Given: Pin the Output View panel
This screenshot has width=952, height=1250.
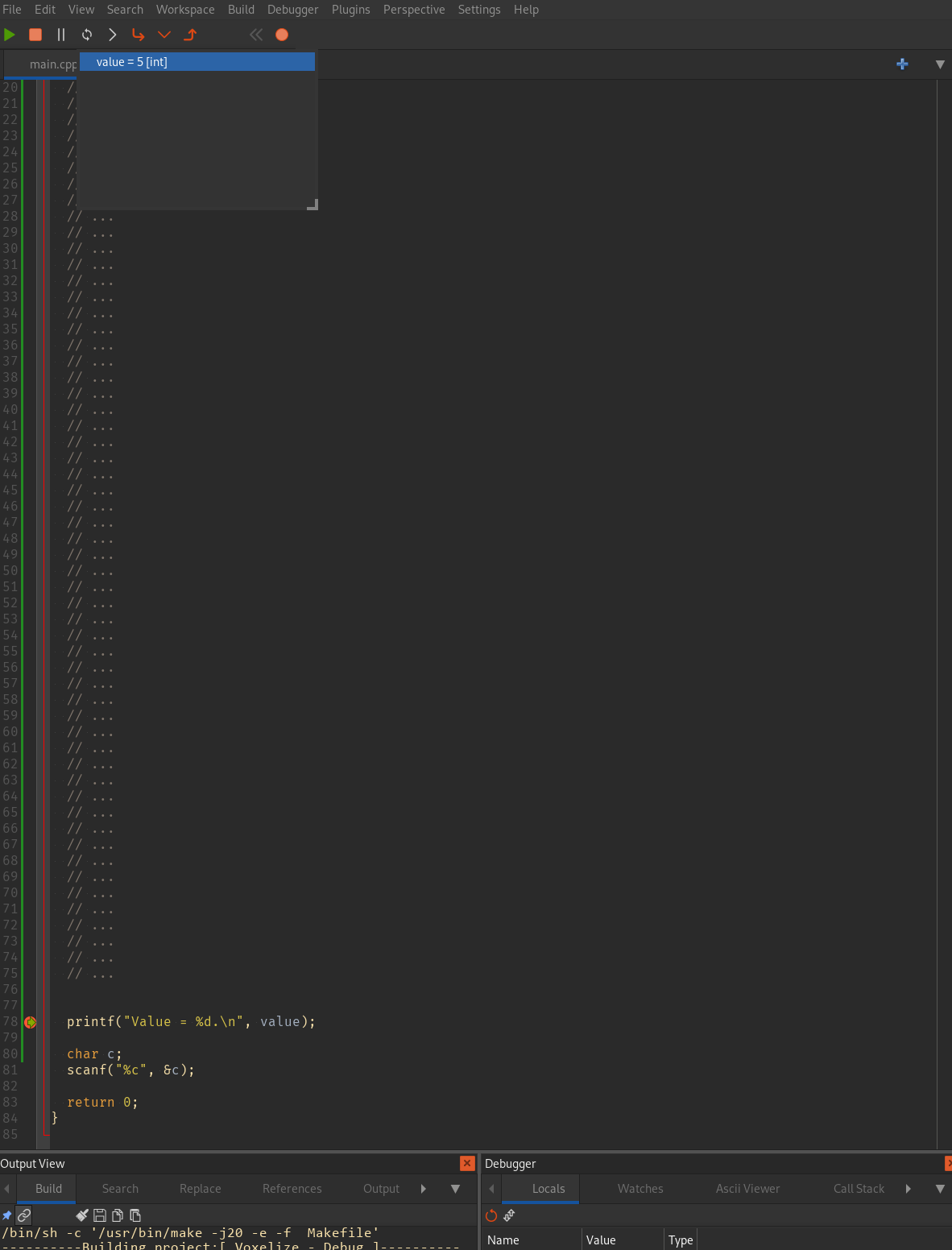Looking at the screenshot, I should 6,1215.
